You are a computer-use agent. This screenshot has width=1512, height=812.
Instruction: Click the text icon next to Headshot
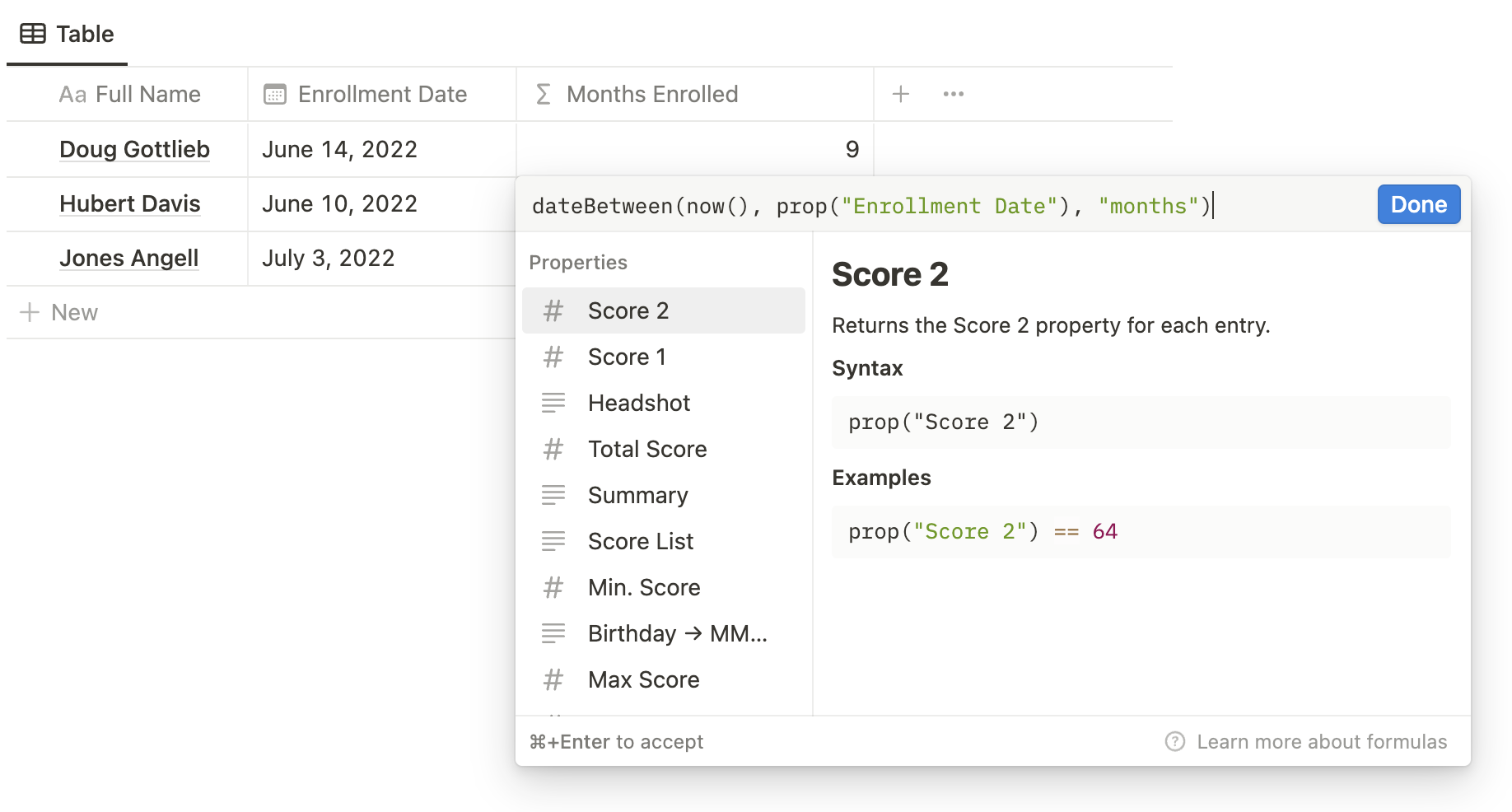(553, 403)
